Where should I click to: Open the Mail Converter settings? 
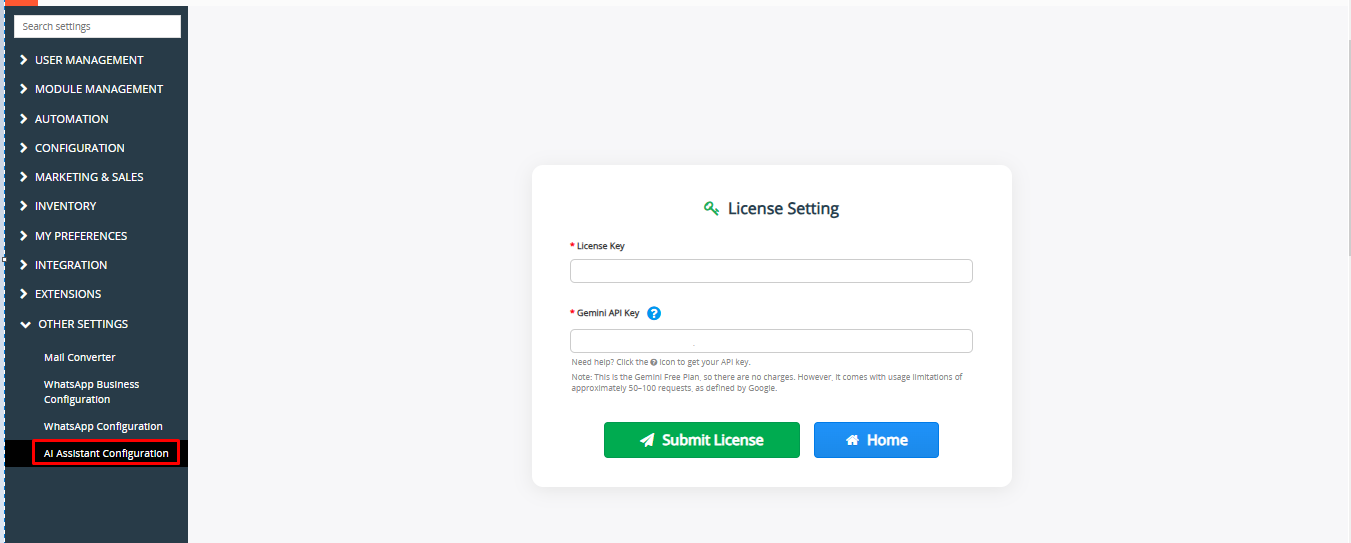point(80,357)
